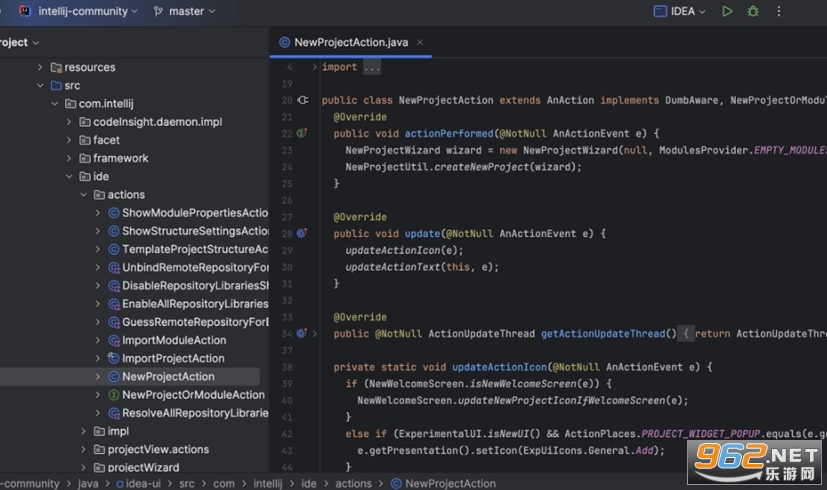Select ShowModulePropertiesAction class in tree
This screenshot has height=490, width=827.
195,213
